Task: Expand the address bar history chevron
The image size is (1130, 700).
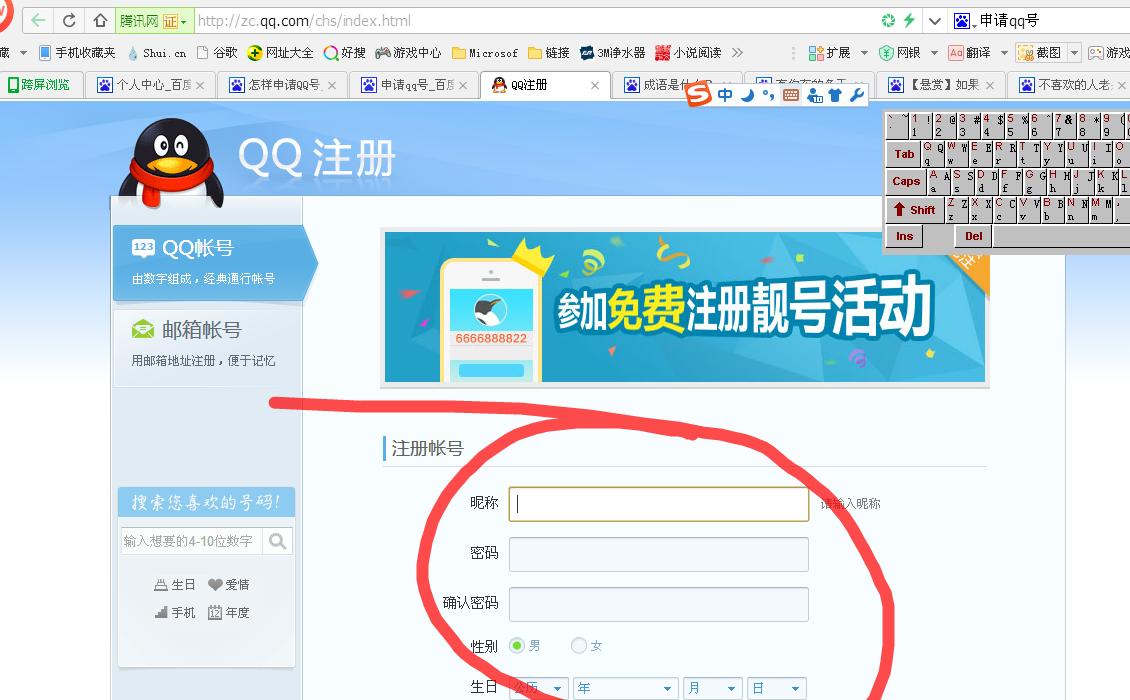Action: 935,21
